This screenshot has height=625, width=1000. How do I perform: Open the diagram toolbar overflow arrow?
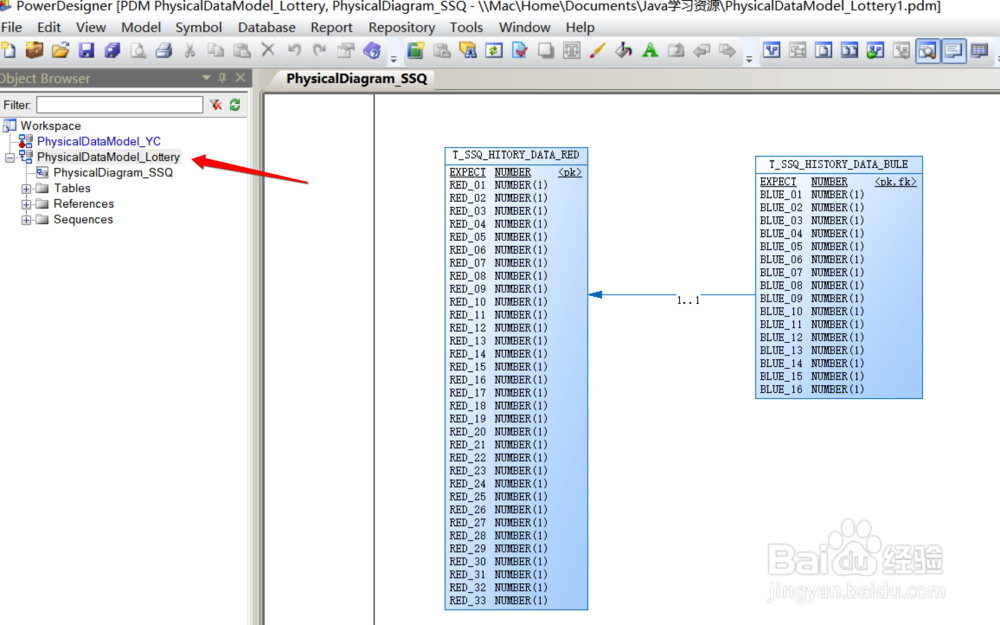point(749,59)
